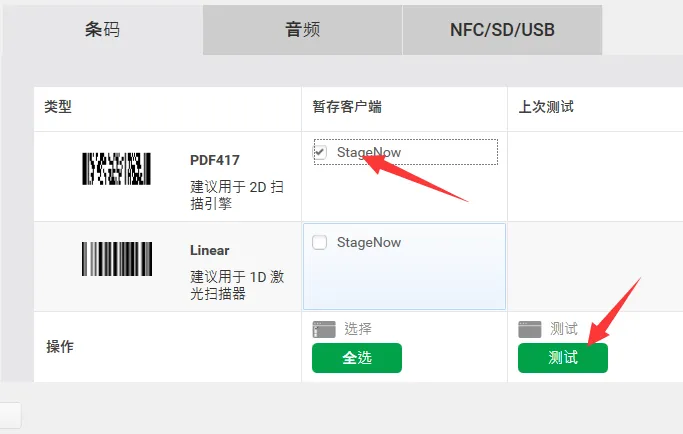Click the 建议用于 1D 激光扫描器 description
The height and width of the screenshot is (434, 683).
pos(237,285)
